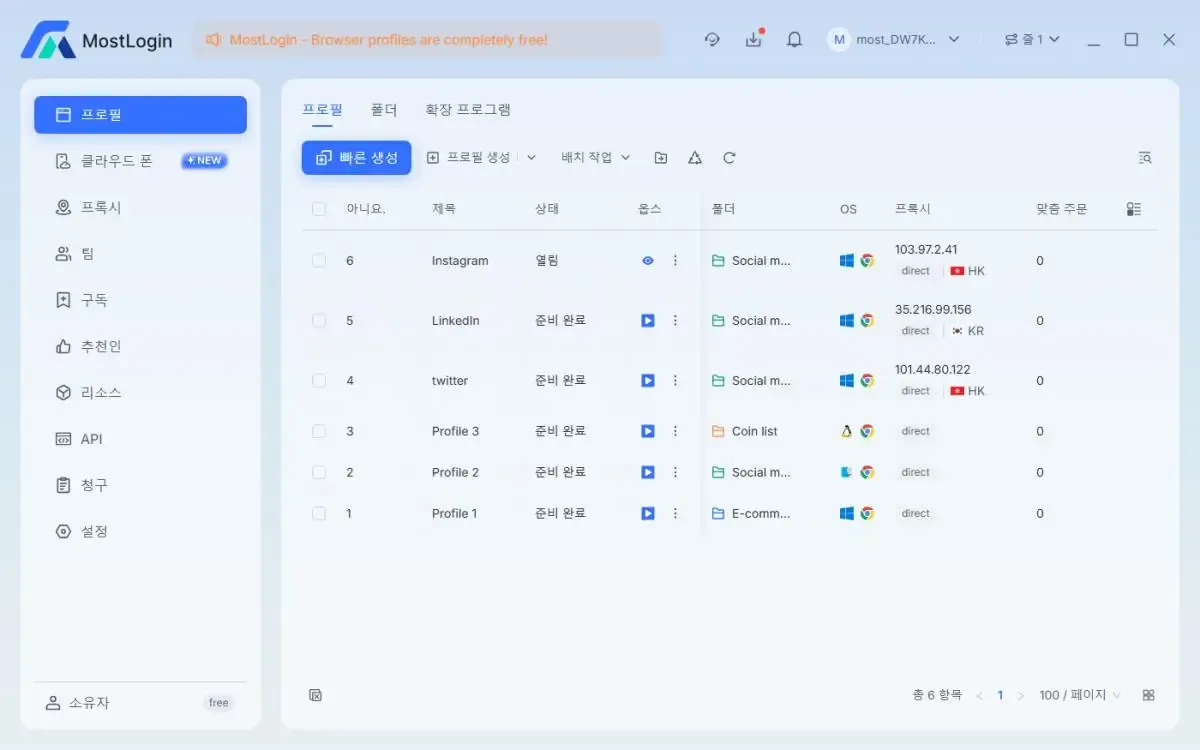Select the Instagram row checkbox
The height and width of the screenshot is (750, 1200).
319,261
